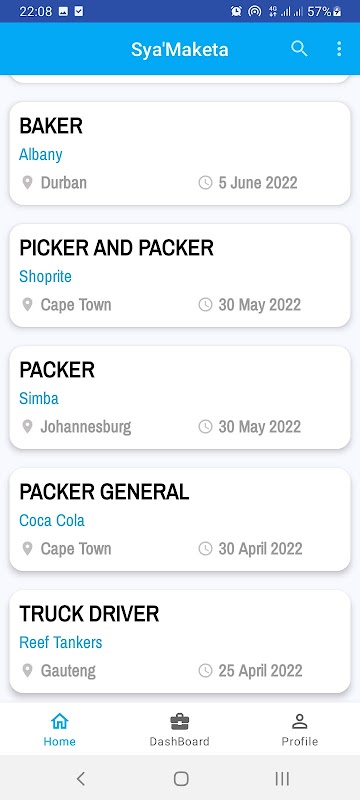This screenshot has width=360, height=800.
Task: Select the Shoprite company link
Action: pyautogui.click(x=45, y=277)
